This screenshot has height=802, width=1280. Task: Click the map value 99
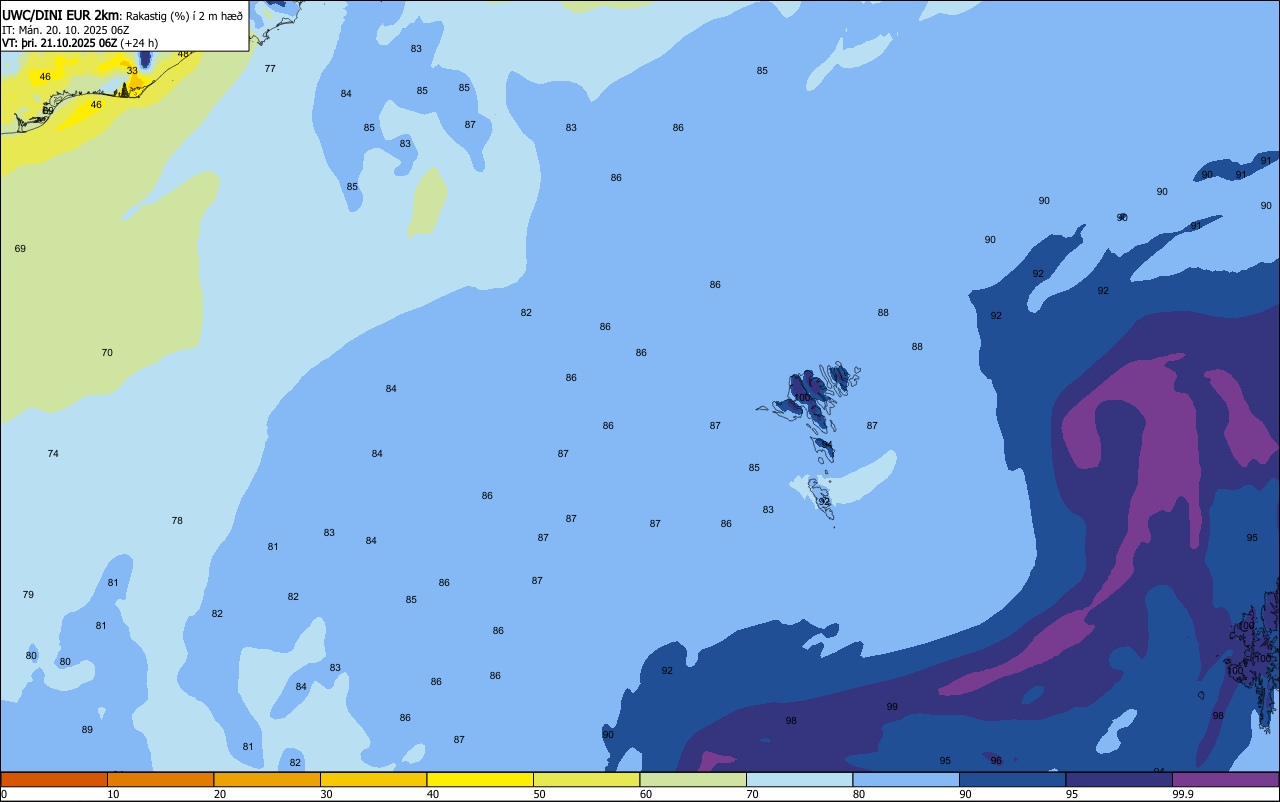click(892, 707)
